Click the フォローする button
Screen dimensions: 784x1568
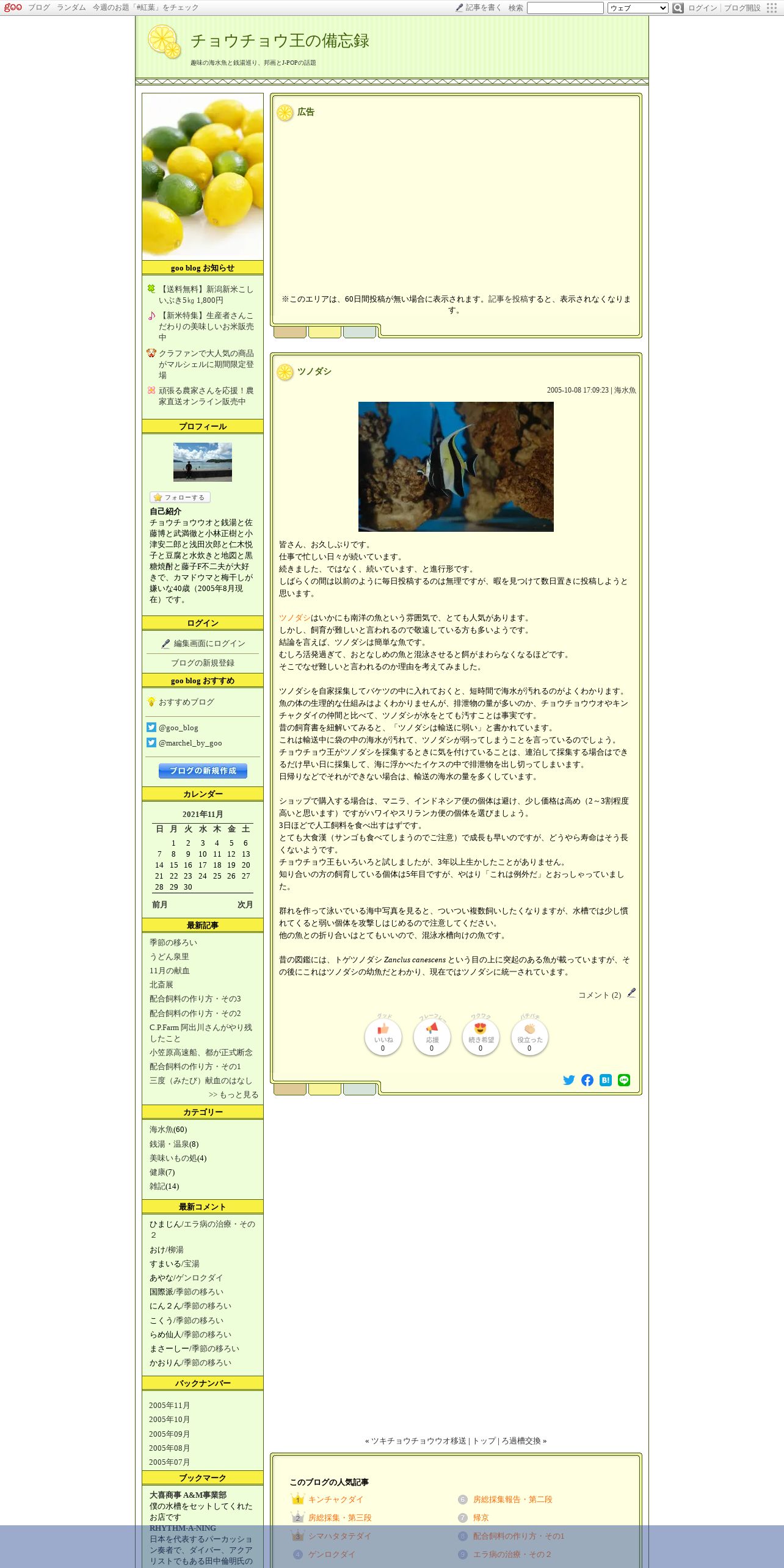click(180, 497)
